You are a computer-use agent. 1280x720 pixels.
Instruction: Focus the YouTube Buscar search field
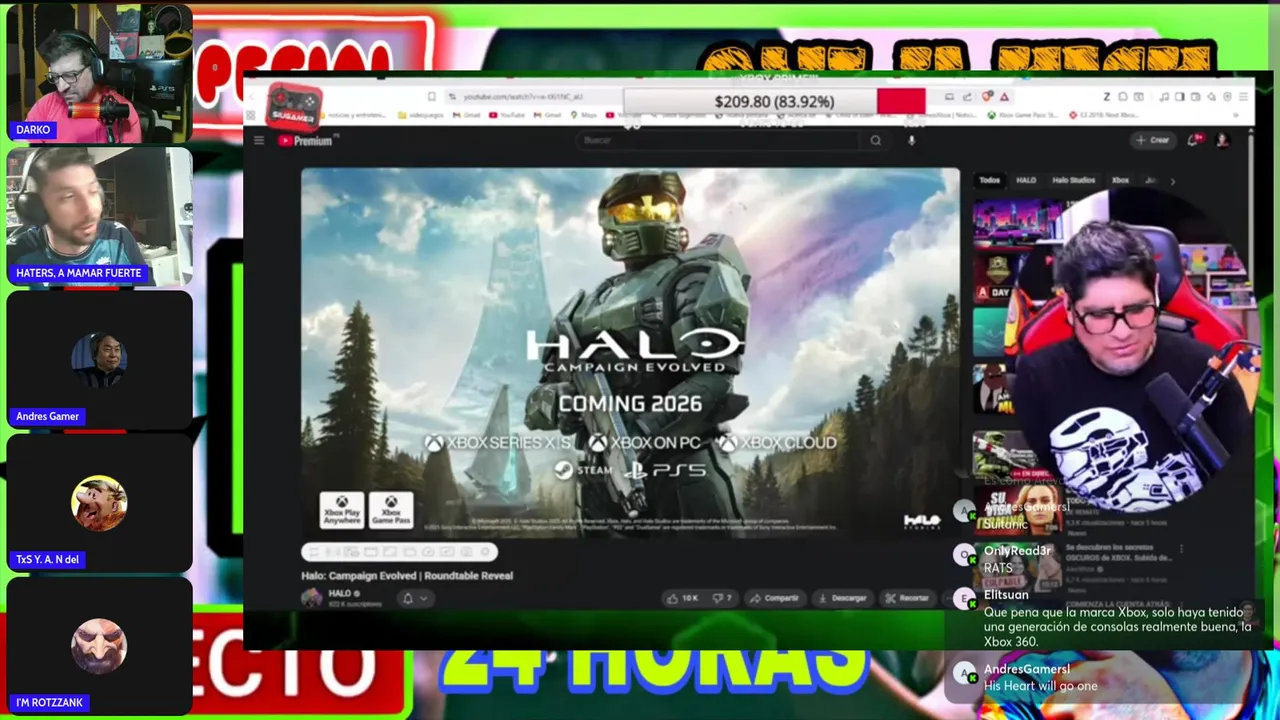(719, 140)
